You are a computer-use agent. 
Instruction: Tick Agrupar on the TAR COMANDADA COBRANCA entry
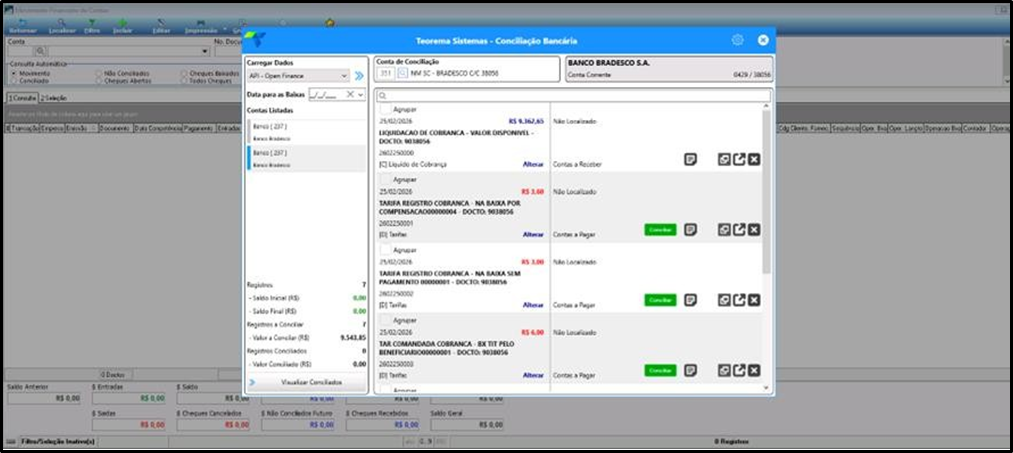[385, 320]
